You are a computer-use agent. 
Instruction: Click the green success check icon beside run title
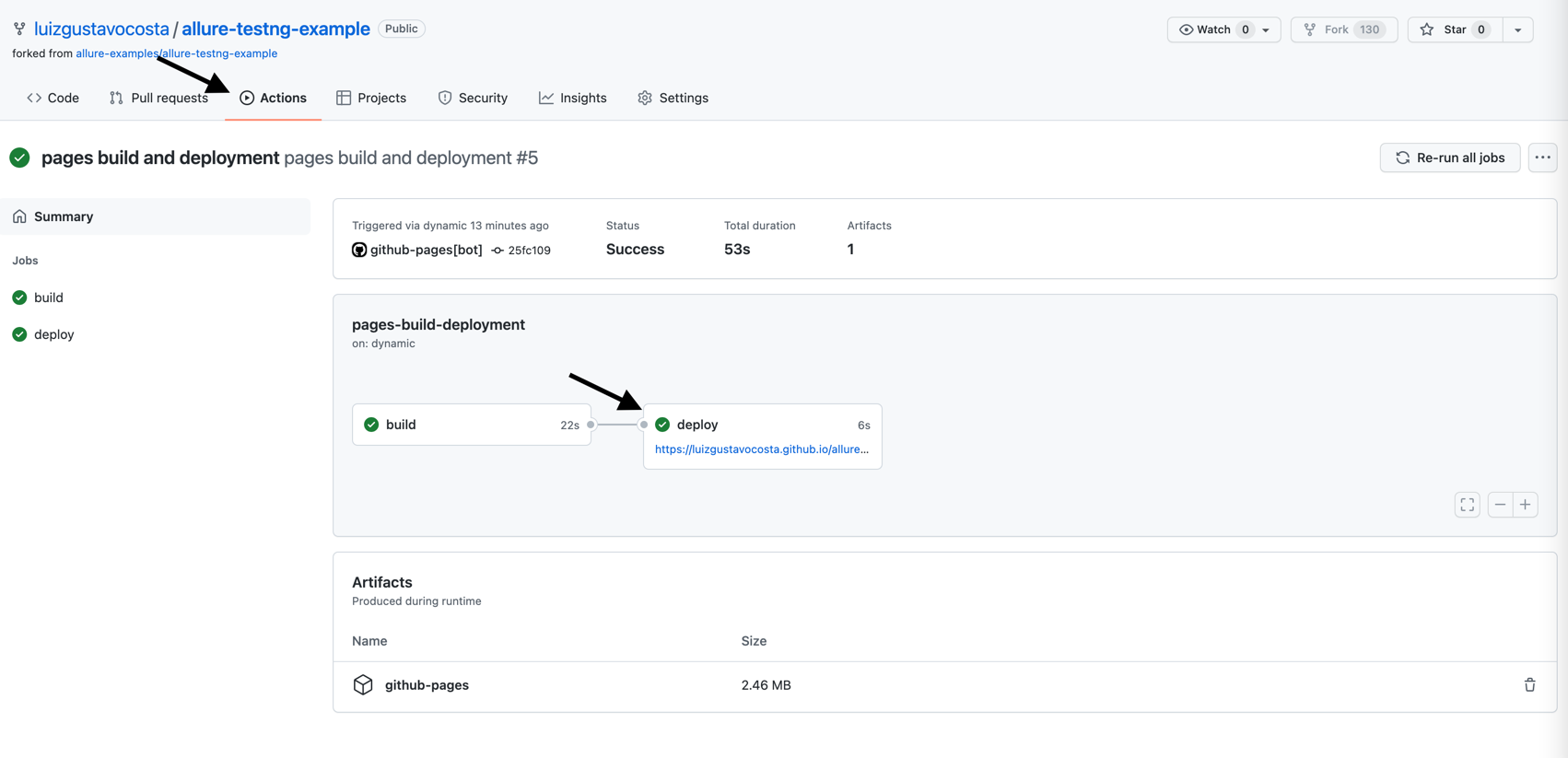click(19, 157)
